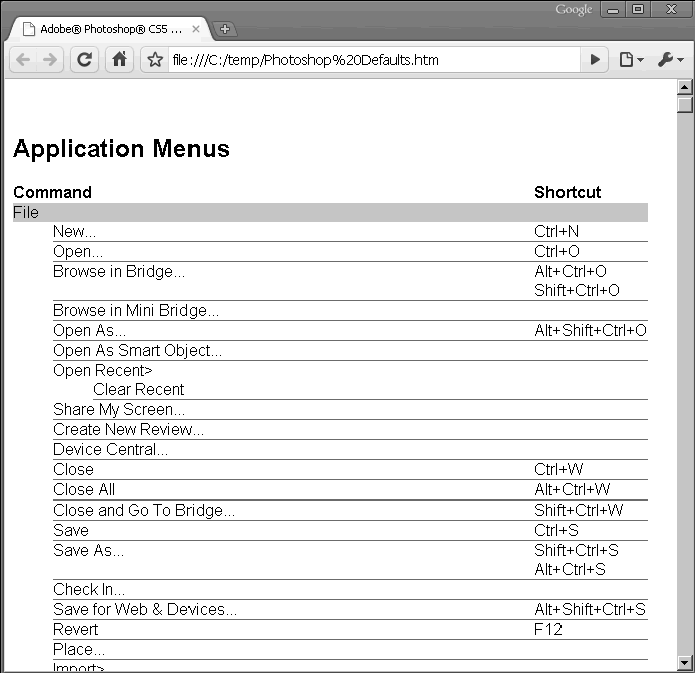The height and width of the screenshot is (673, 695).
Task: Click the 'Close All' command
Action: point(84,489)
